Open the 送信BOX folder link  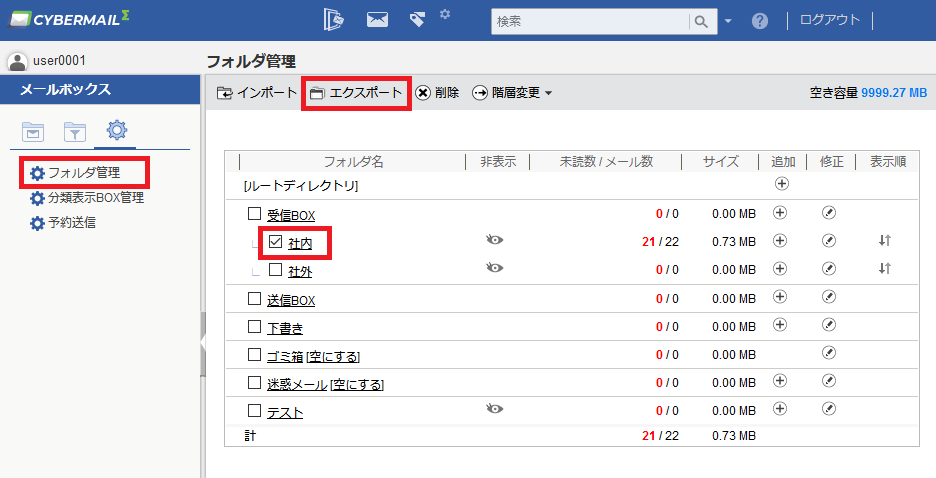(291, 300)
